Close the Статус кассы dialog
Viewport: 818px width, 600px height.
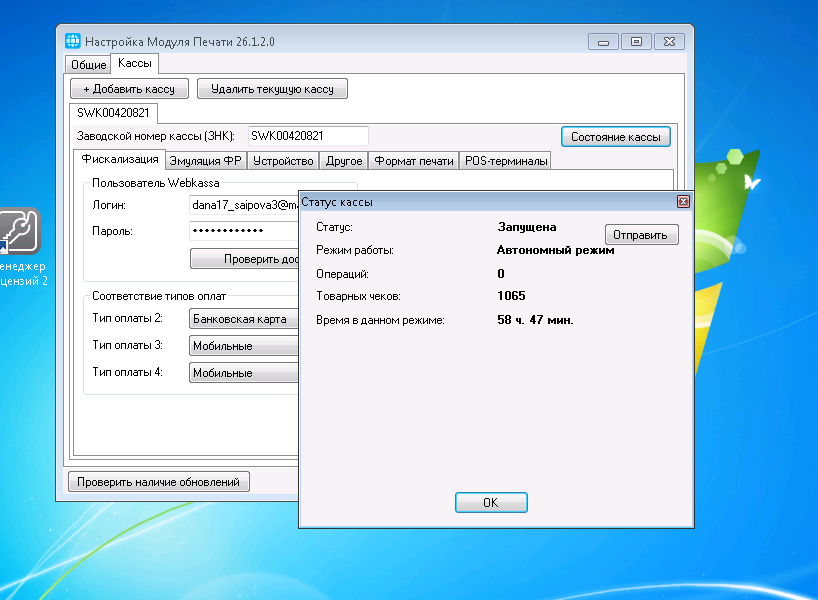[x=683, y=202]
